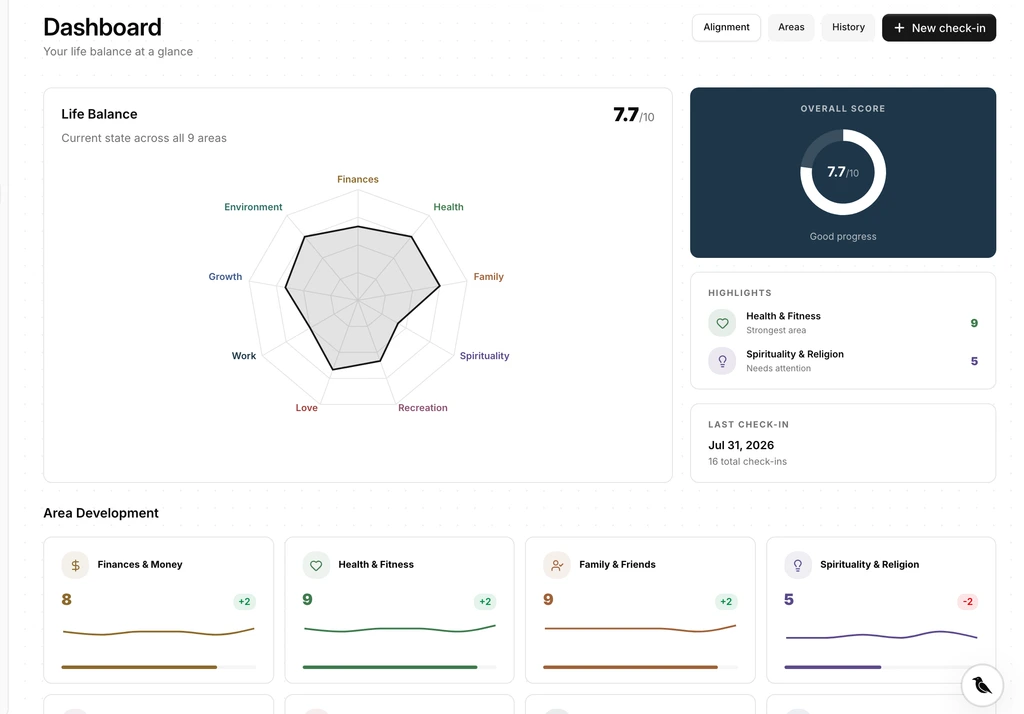The height and width of the screenshot is (714, 1024).
Task: Click the Family label on radar chart
Action: 488,277
